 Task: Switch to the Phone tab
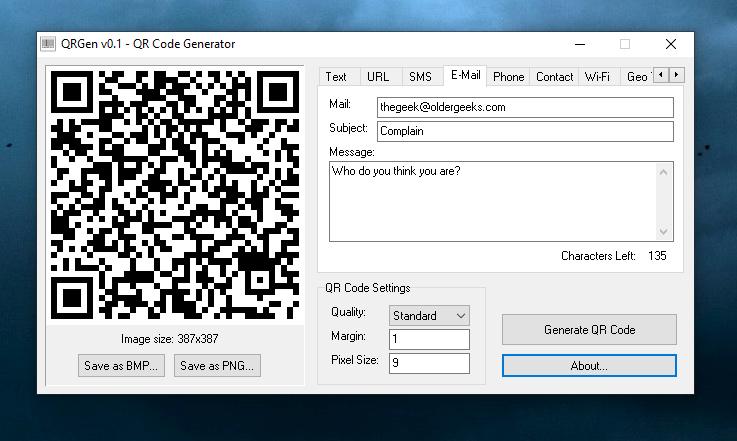509,77
